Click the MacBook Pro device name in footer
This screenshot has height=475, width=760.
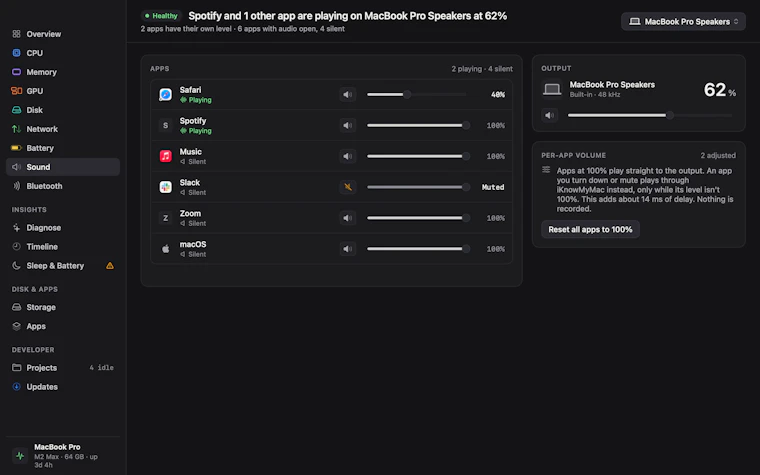coord(57,447)
